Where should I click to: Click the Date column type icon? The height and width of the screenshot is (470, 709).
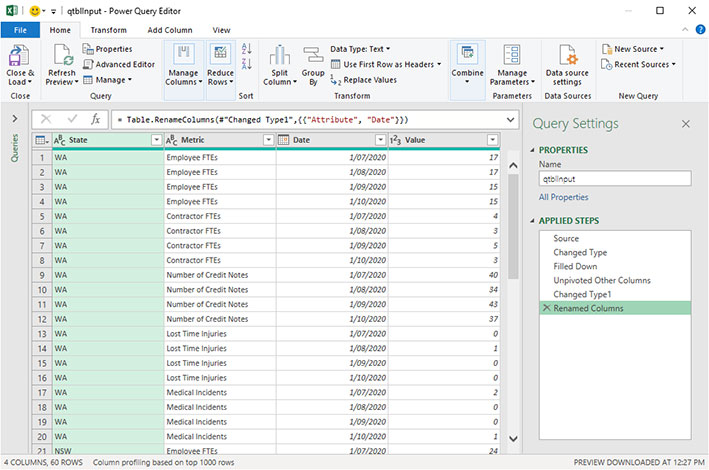pyautogui.click(x=284, y=140)
